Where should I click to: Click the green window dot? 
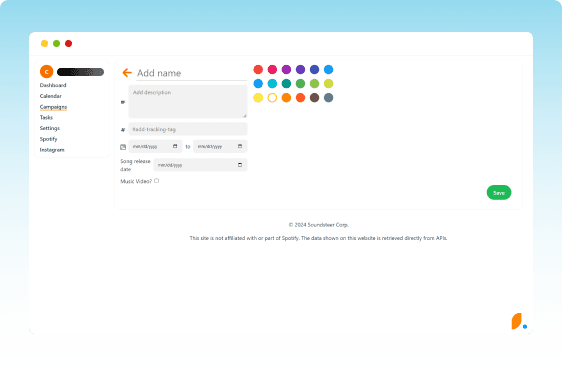56,43
